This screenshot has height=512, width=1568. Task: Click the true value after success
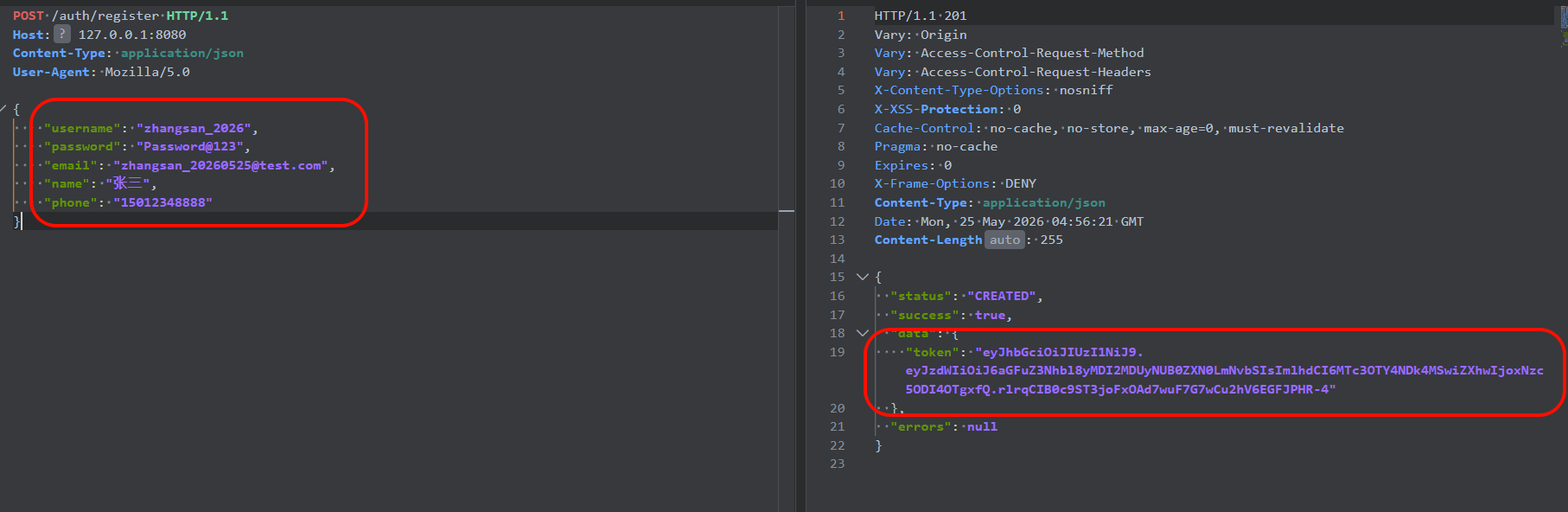click(x=990, y=315)
